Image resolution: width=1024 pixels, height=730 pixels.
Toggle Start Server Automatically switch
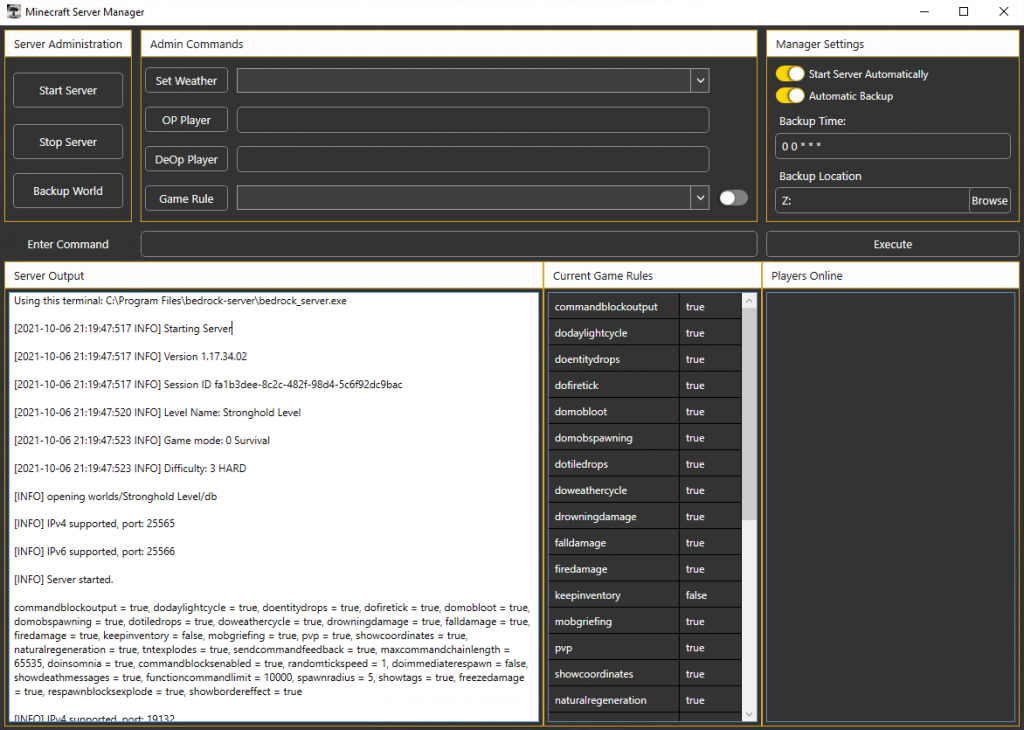click(790, 74)
